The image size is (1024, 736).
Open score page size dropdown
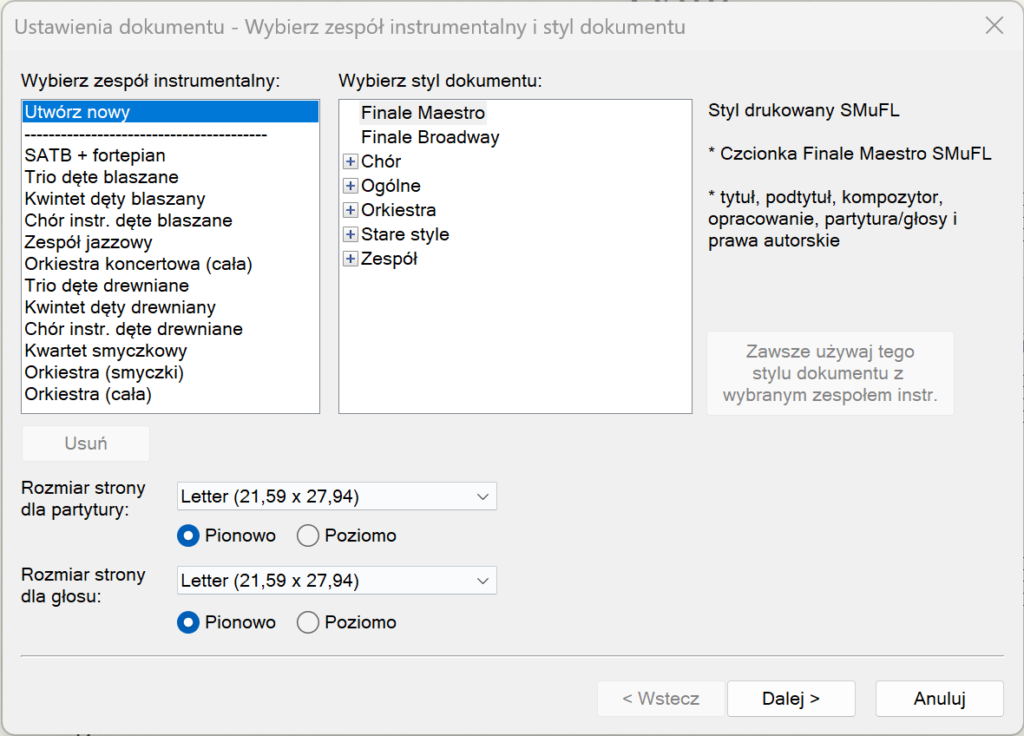[337, 496]
